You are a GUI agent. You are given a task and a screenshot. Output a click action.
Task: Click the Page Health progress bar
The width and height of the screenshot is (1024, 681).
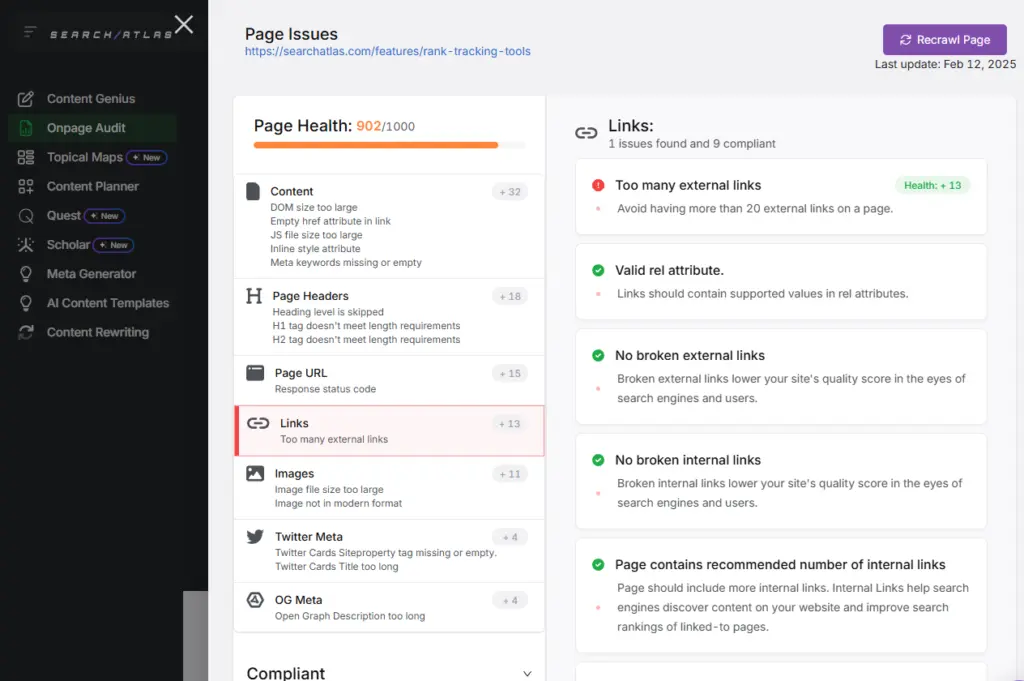(x=389, y=145)
